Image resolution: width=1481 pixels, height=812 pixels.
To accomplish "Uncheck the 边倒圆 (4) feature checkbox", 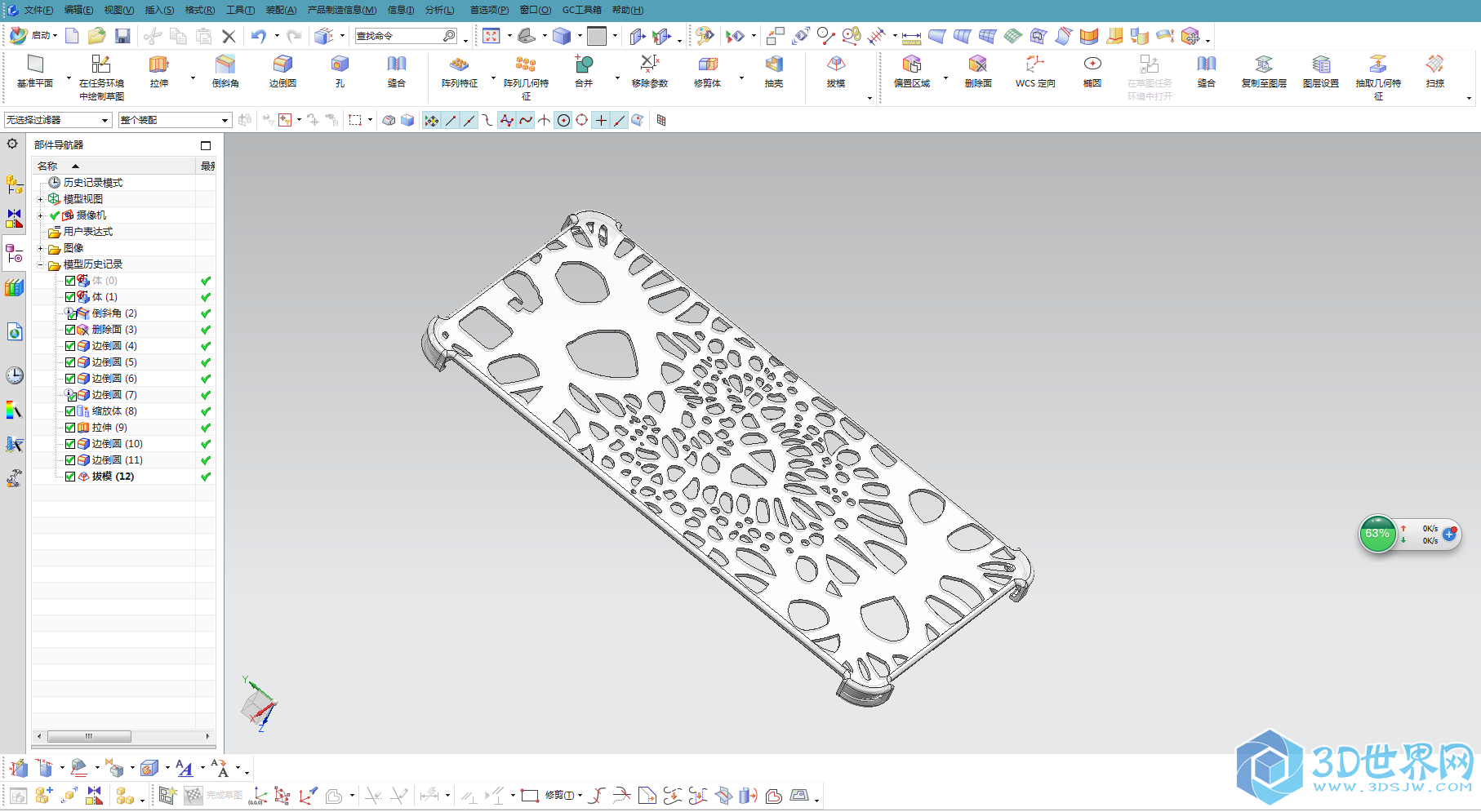I will click(x=70, y=346).
